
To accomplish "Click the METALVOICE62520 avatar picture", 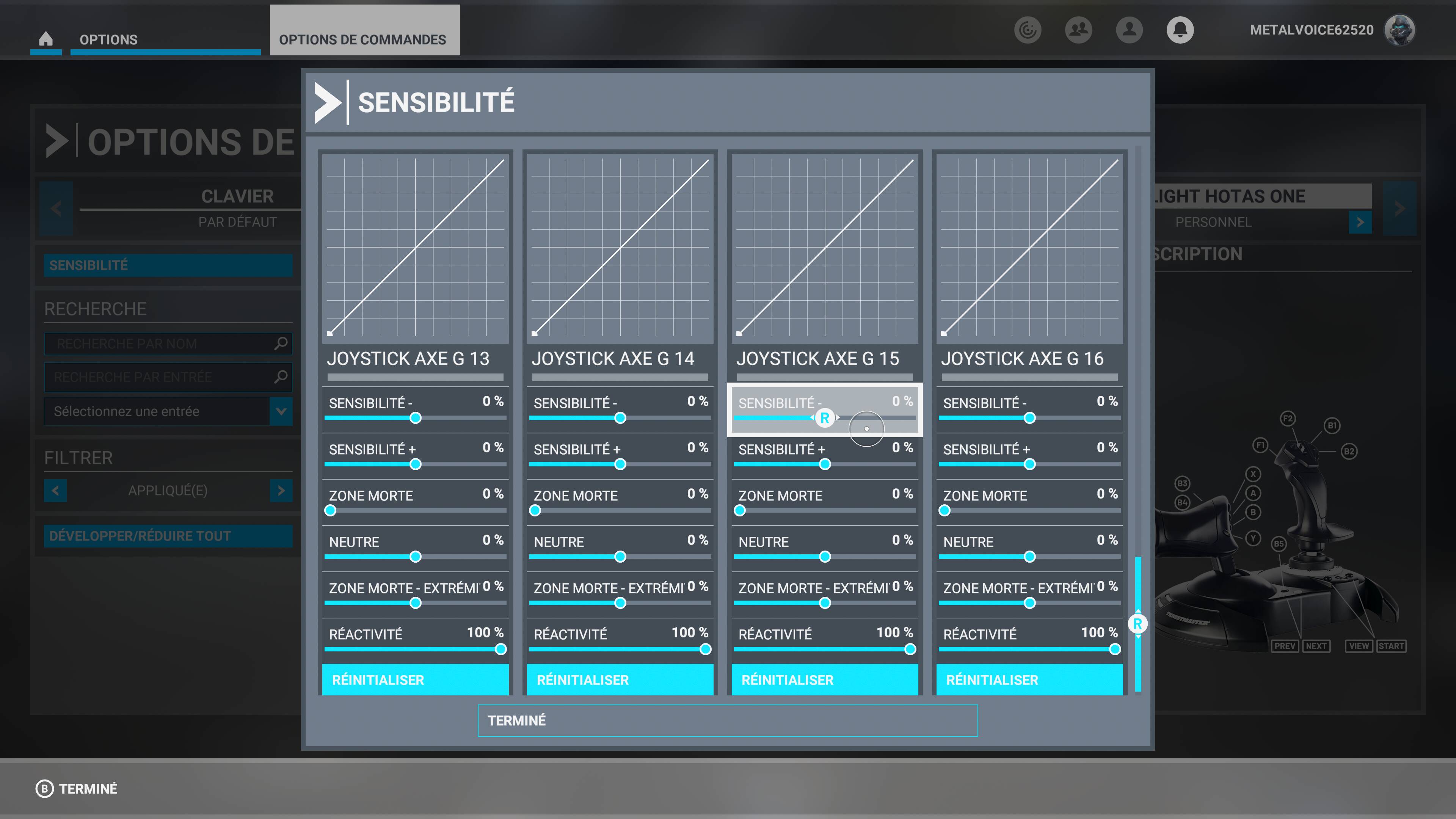I will (x=1399, y=30).
